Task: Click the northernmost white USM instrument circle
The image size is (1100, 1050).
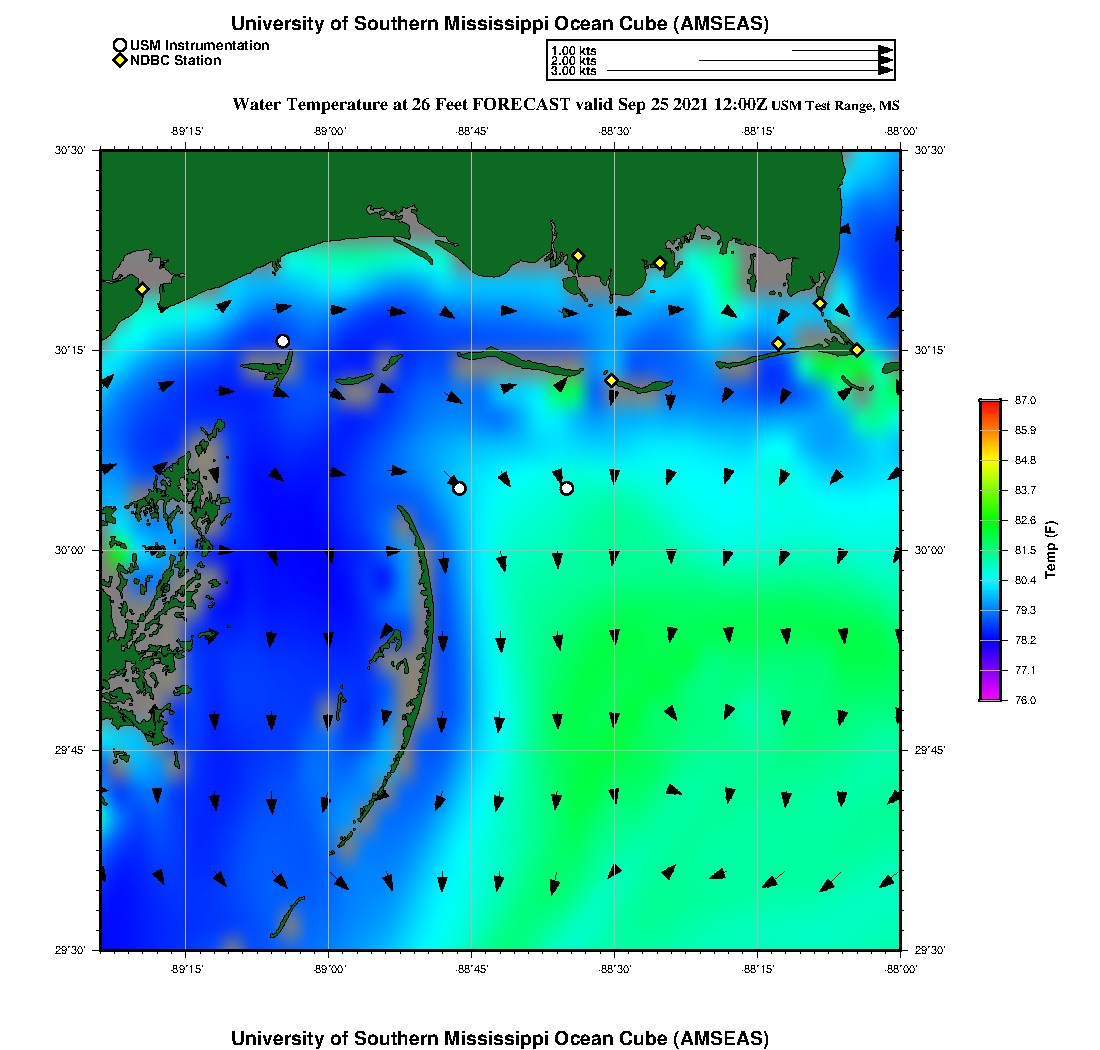Action: [x=283, y=341]
